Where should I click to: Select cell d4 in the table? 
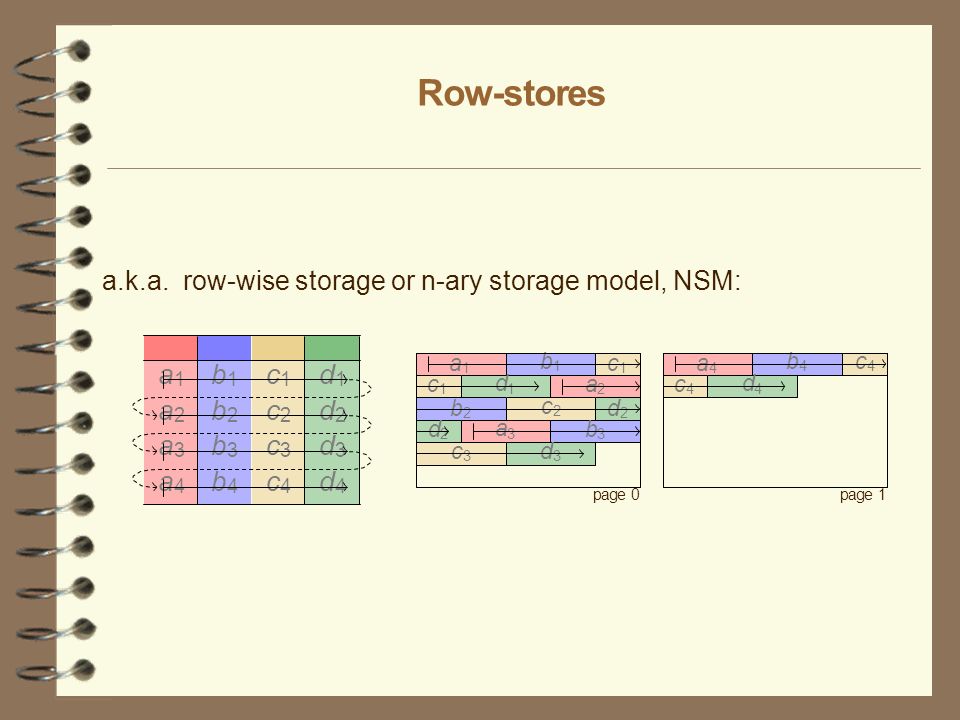[x=332, y=484]
